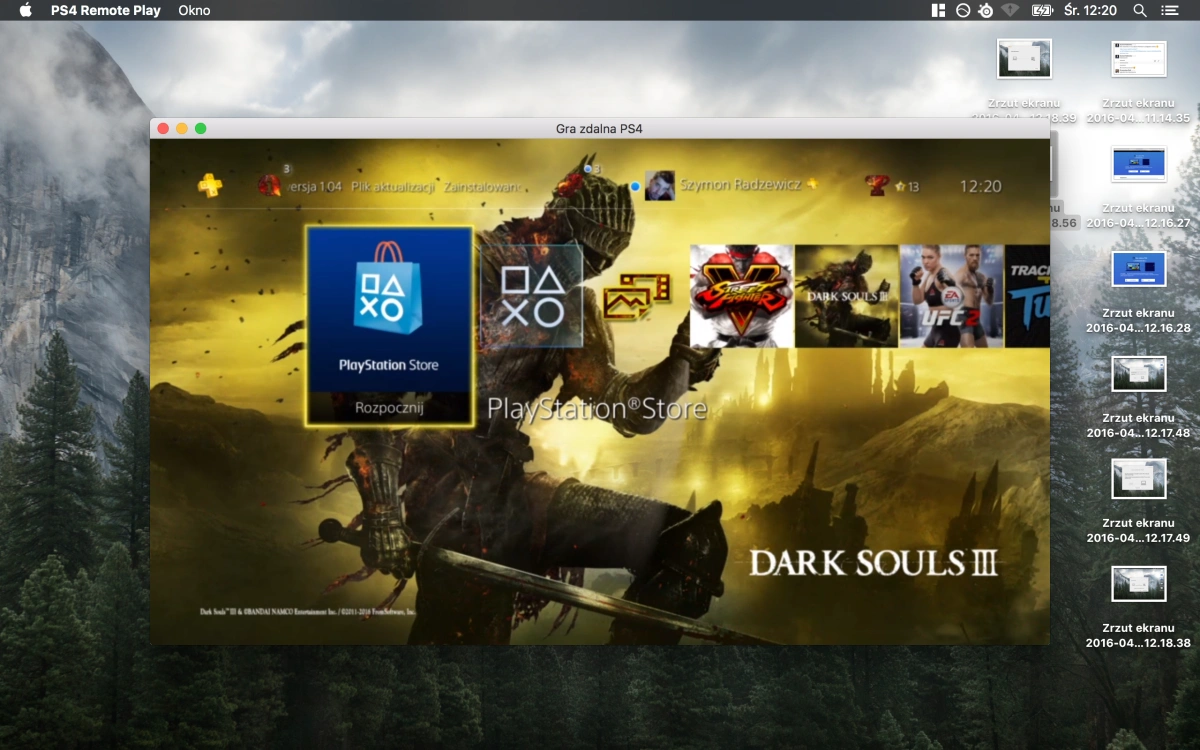Open the PS4 Remote Play menu
1200x750 pixels.
point(106,10)
